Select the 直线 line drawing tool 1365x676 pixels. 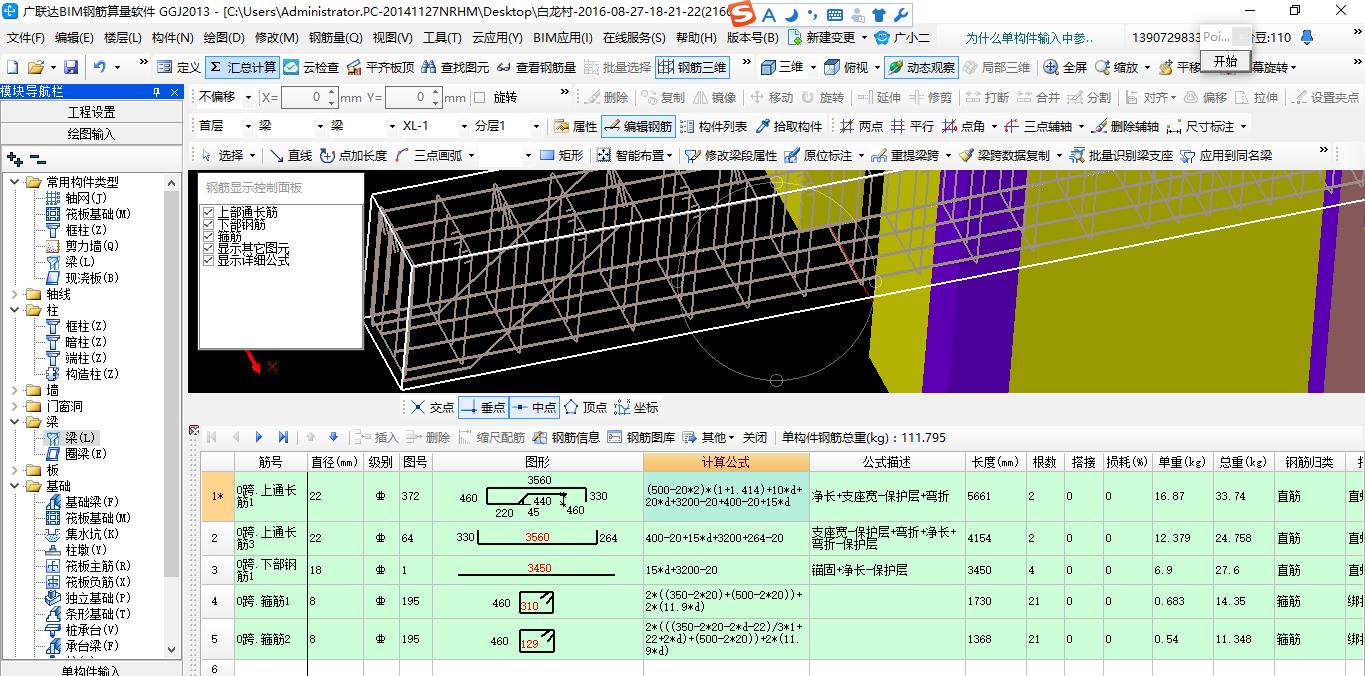click(x=290, y=155)
